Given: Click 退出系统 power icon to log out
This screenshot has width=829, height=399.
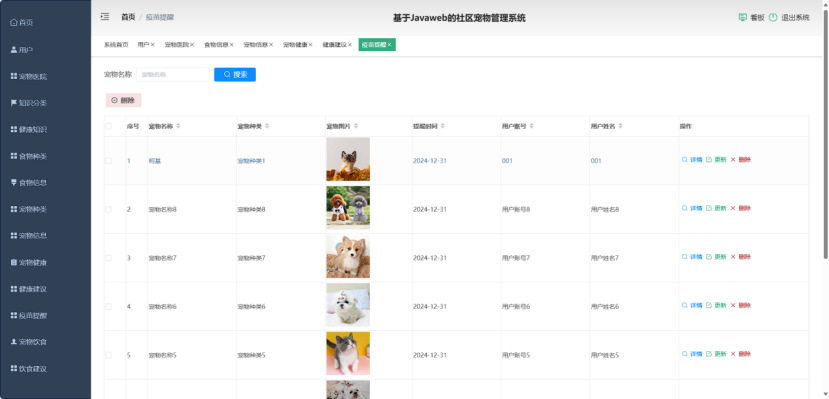Looking at the screenshot, I should click(773, 17).
